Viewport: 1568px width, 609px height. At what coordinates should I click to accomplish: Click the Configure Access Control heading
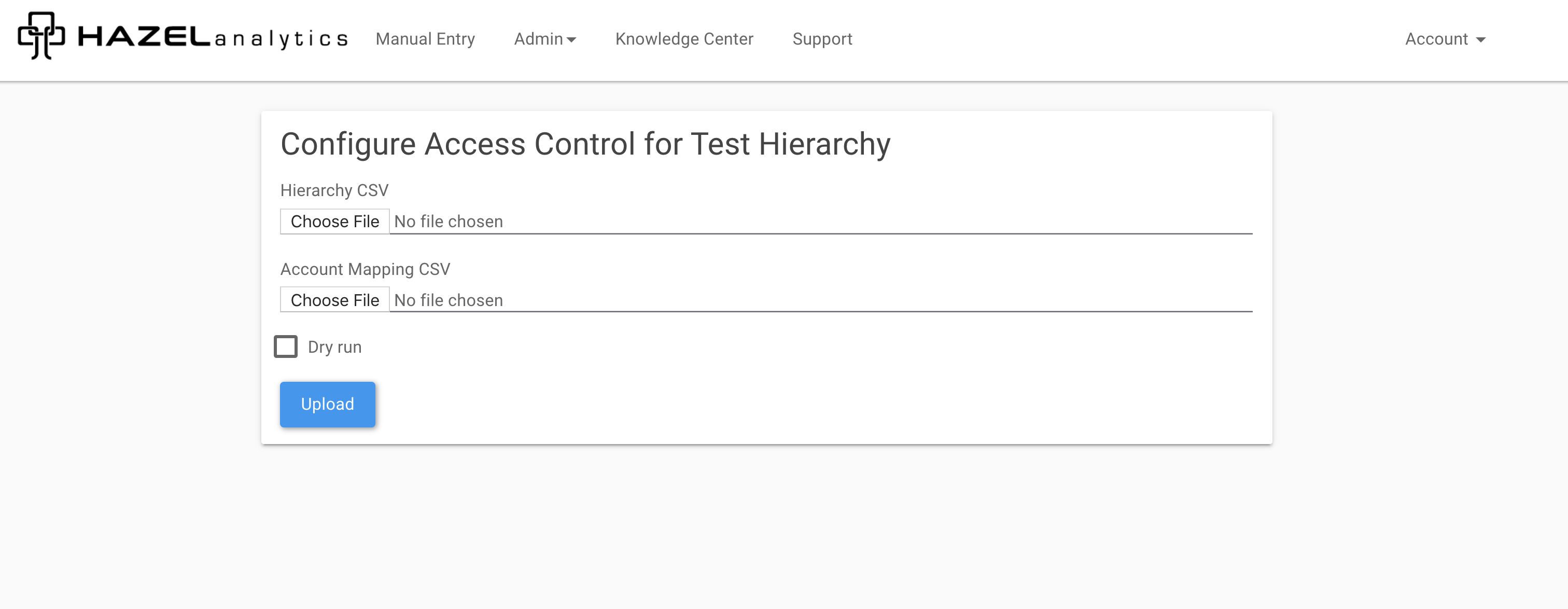[x=585, y=144]
